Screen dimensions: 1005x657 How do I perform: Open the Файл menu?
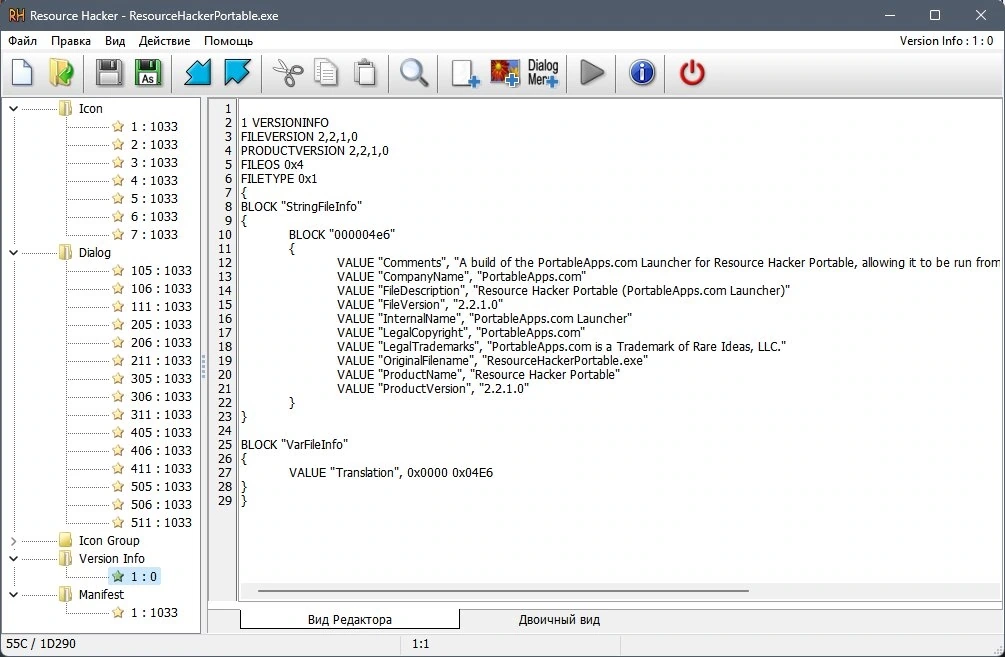click(x=22, y=41)
